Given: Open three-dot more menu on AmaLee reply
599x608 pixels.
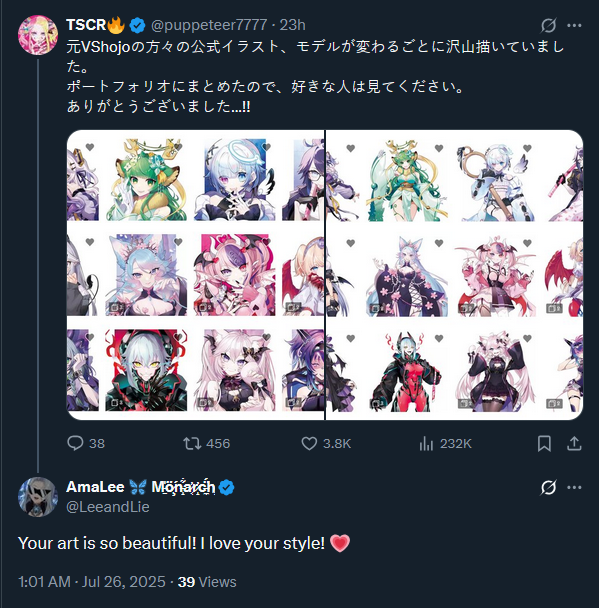Looking at the screenshot, I should 574,487.
